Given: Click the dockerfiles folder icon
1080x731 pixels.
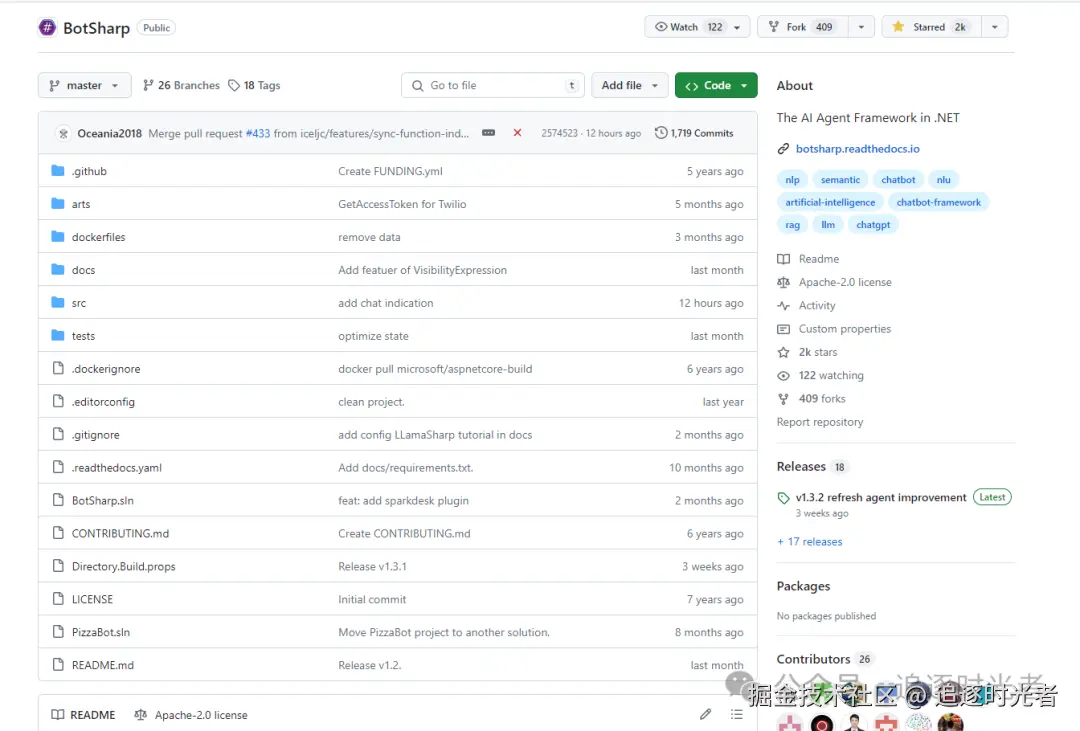Looking at the screenshot, I should click(x=58, y=236).
